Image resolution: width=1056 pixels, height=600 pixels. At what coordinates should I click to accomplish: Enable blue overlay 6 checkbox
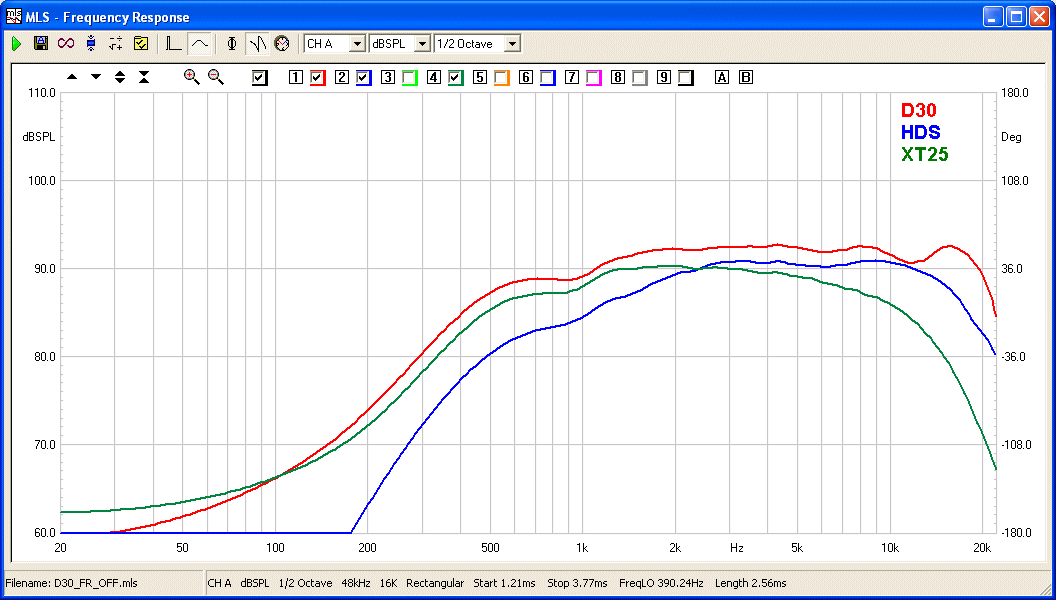548,78
